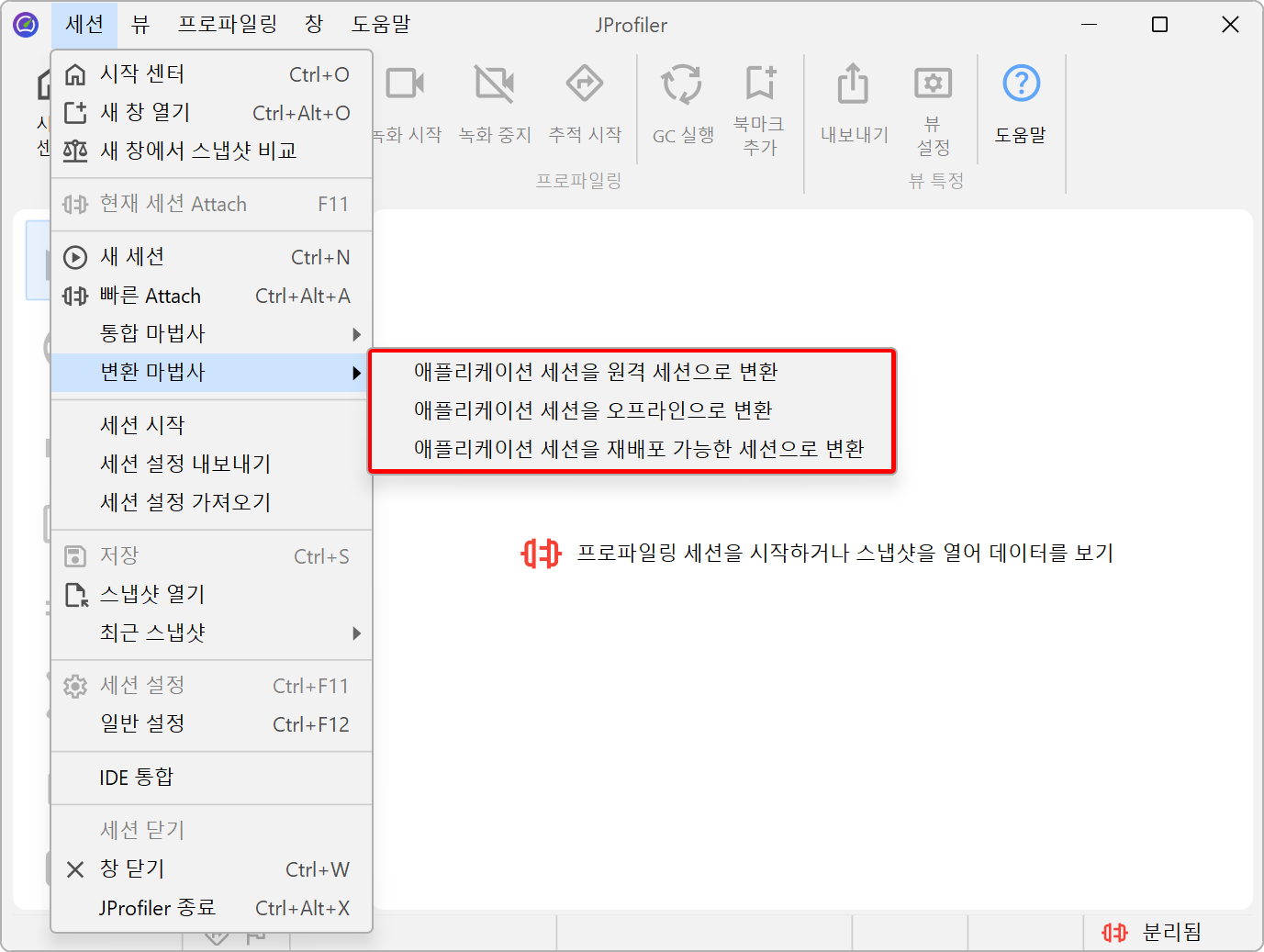Open 뷰 설정 in the toolbar
1264x952 pixels.
(933, 85)
